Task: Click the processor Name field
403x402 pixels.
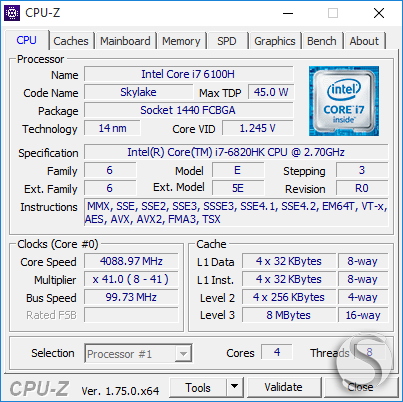Action: click(188, 74)
